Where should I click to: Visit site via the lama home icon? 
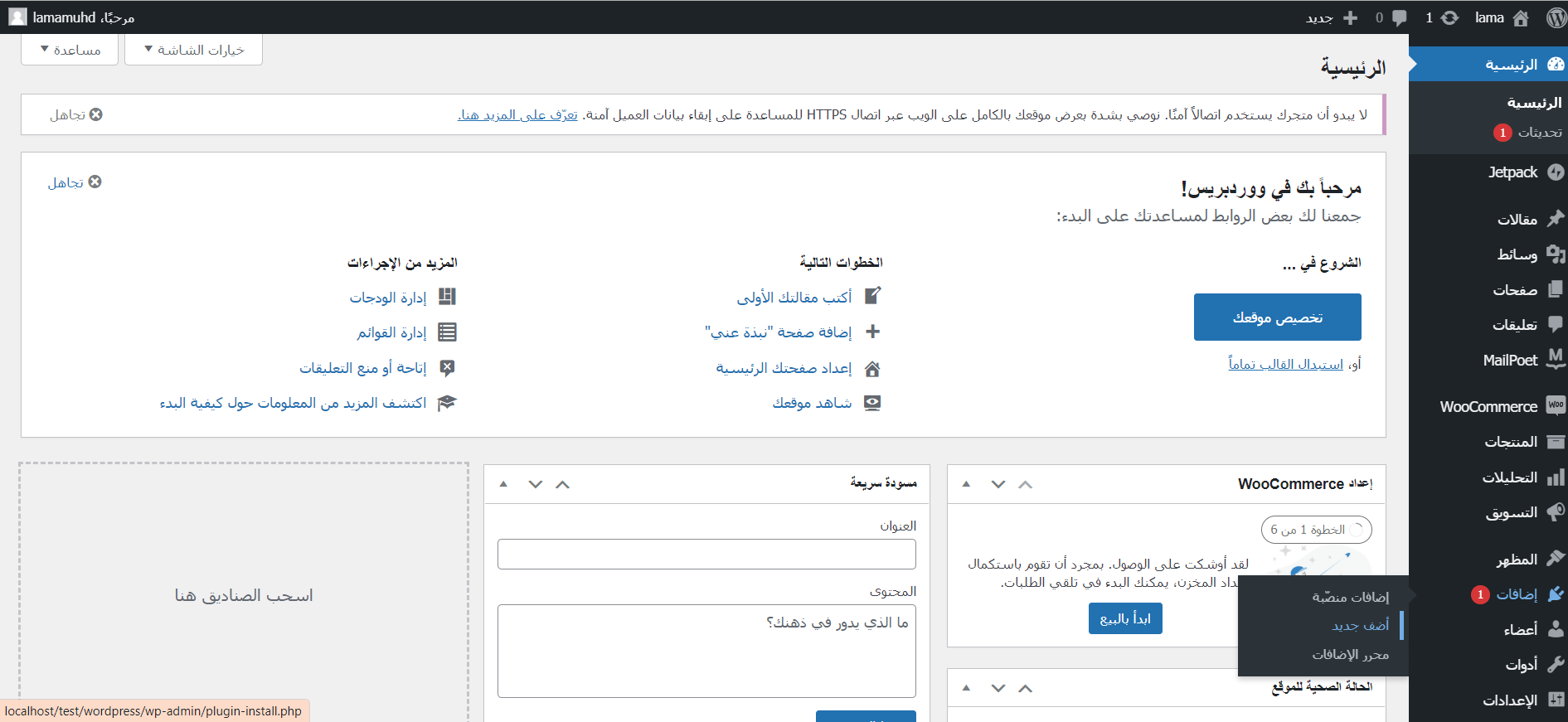1521,17
